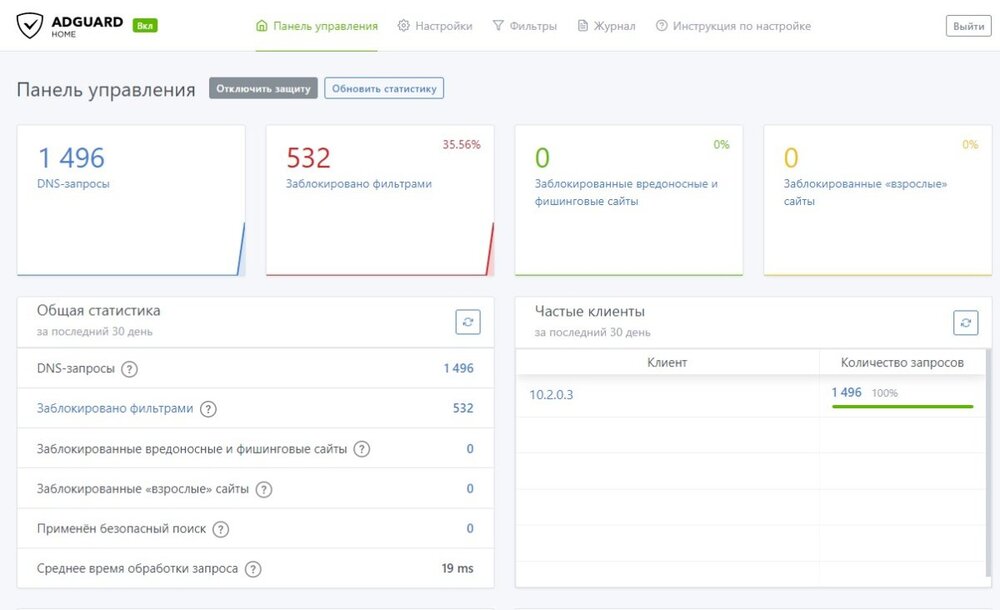Open the Заблокировано фильтрами link in statistics
Screen dimensions: 1000x610
115,409
